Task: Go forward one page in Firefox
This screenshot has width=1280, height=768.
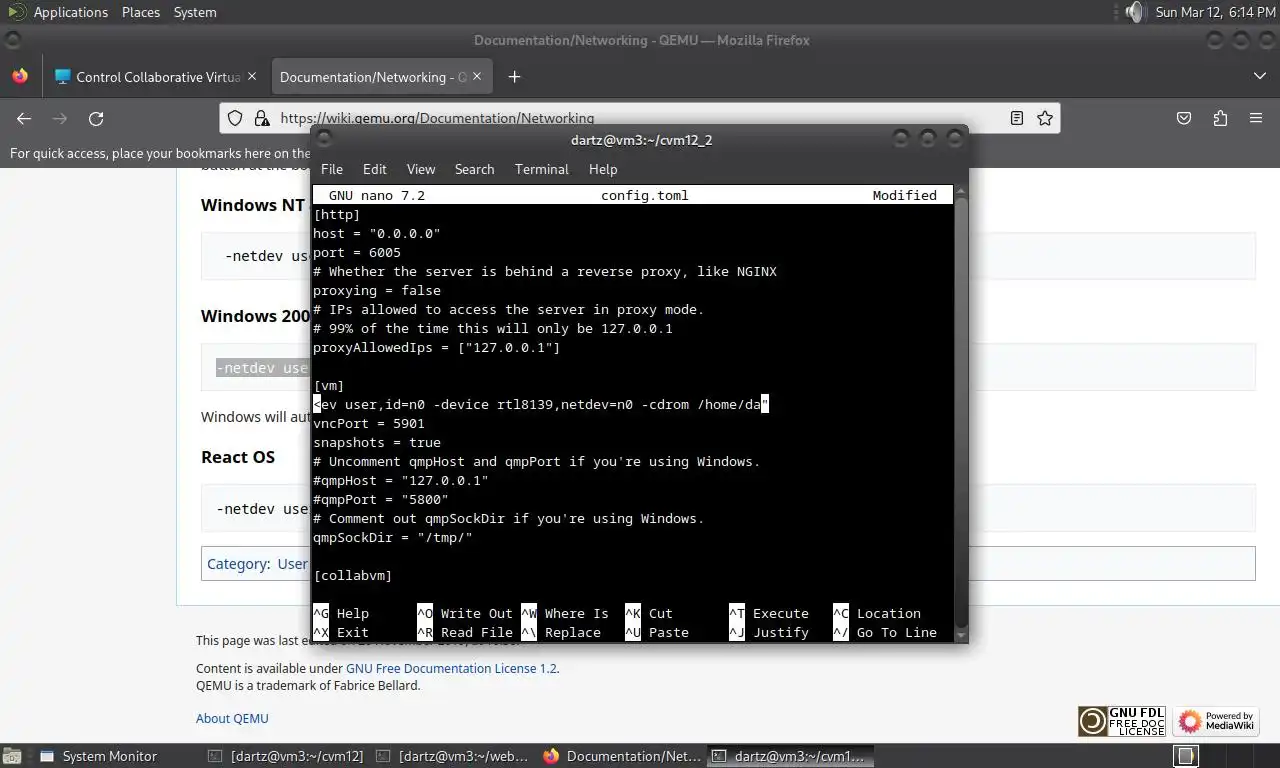Action: (60, 118)
